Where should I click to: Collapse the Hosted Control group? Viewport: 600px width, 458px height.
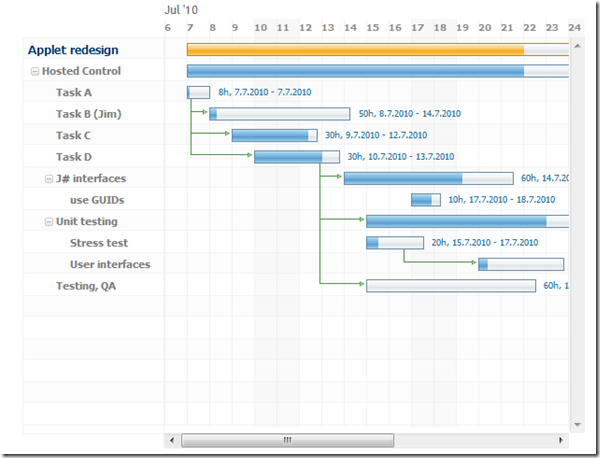click(x=35, y=72)
